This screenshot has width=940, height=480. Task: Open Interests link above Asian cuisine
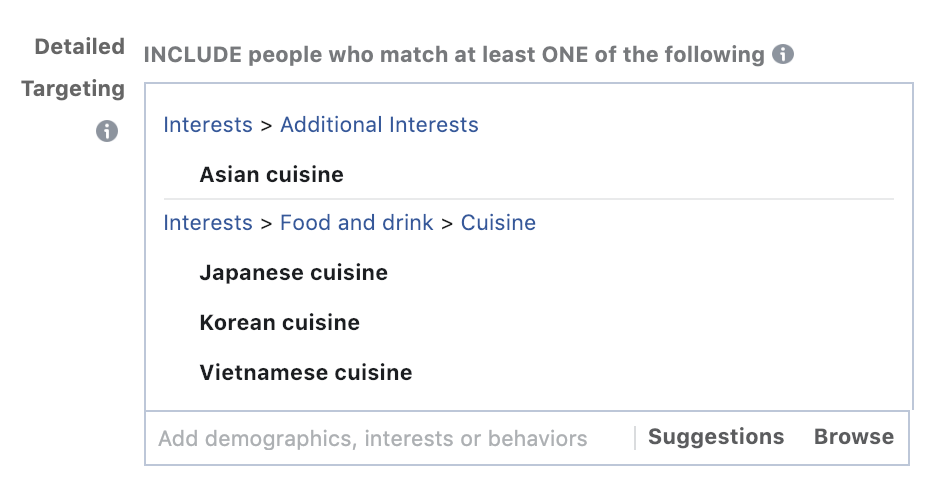click(x=208, y=125)
